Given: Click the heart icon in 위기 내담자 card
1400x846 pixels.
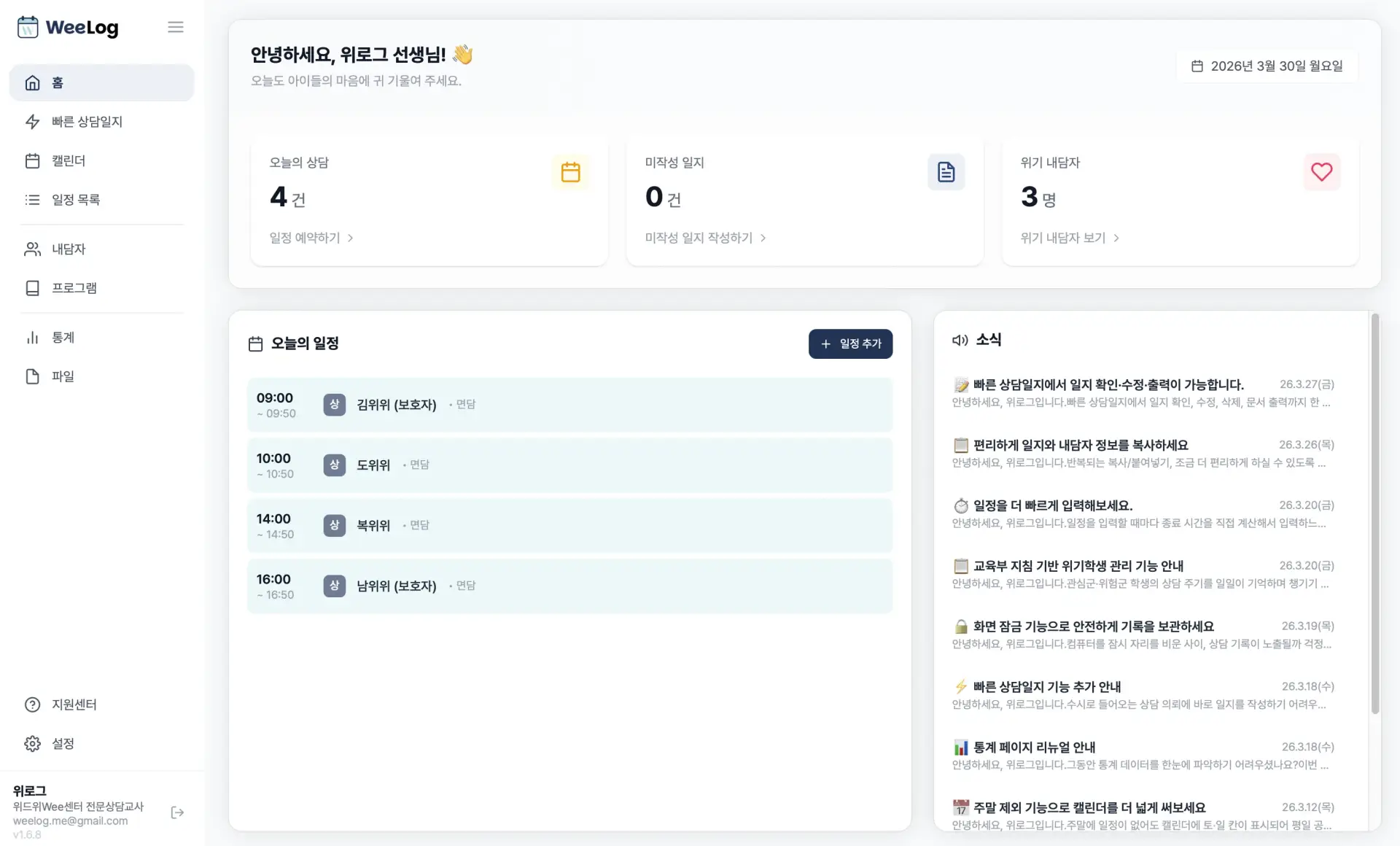Looking at the screenshot, I should coord(1321,172).
